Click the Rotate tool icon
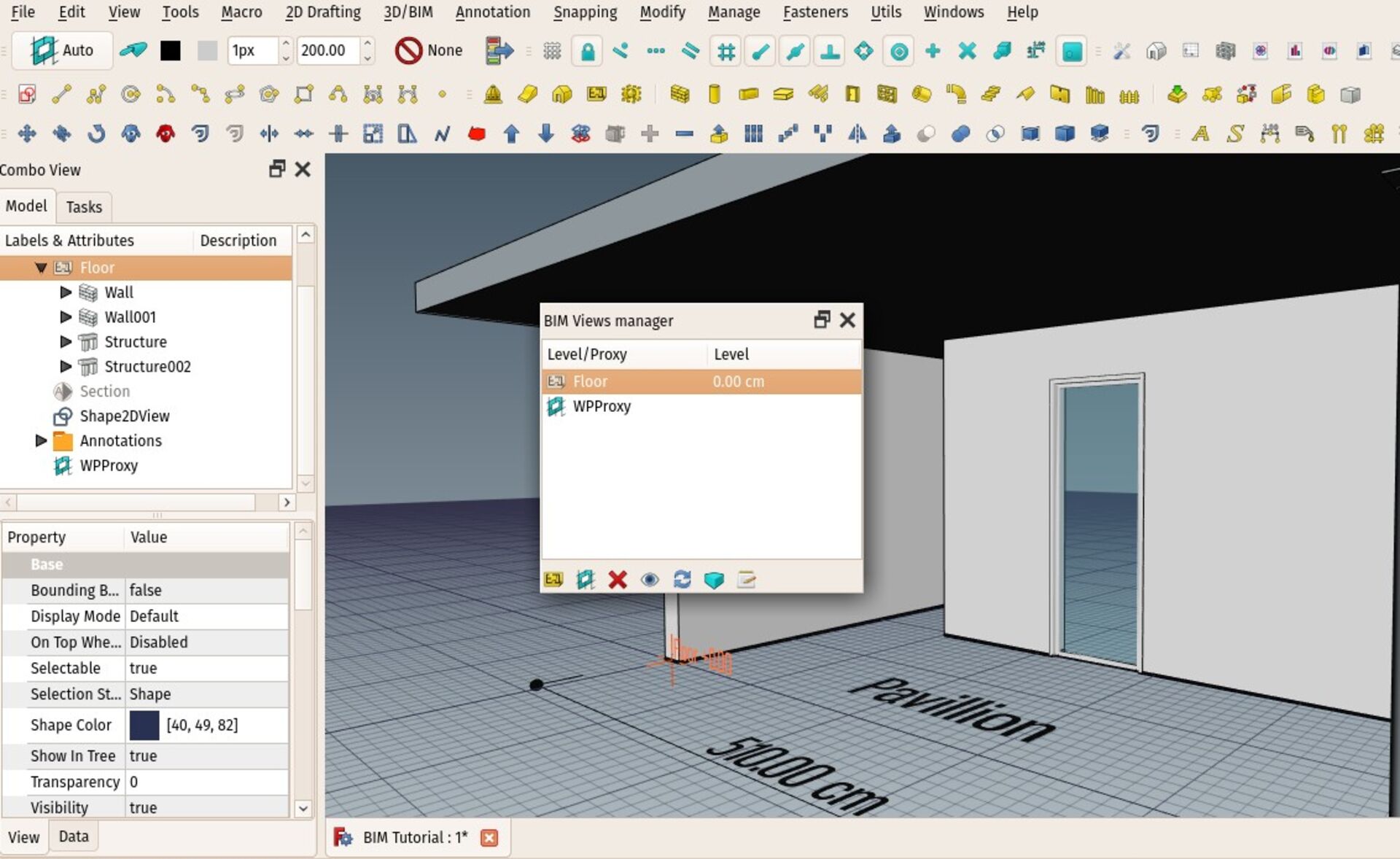This screenshot has height=859, width=1400. click(x=96, y=133)
